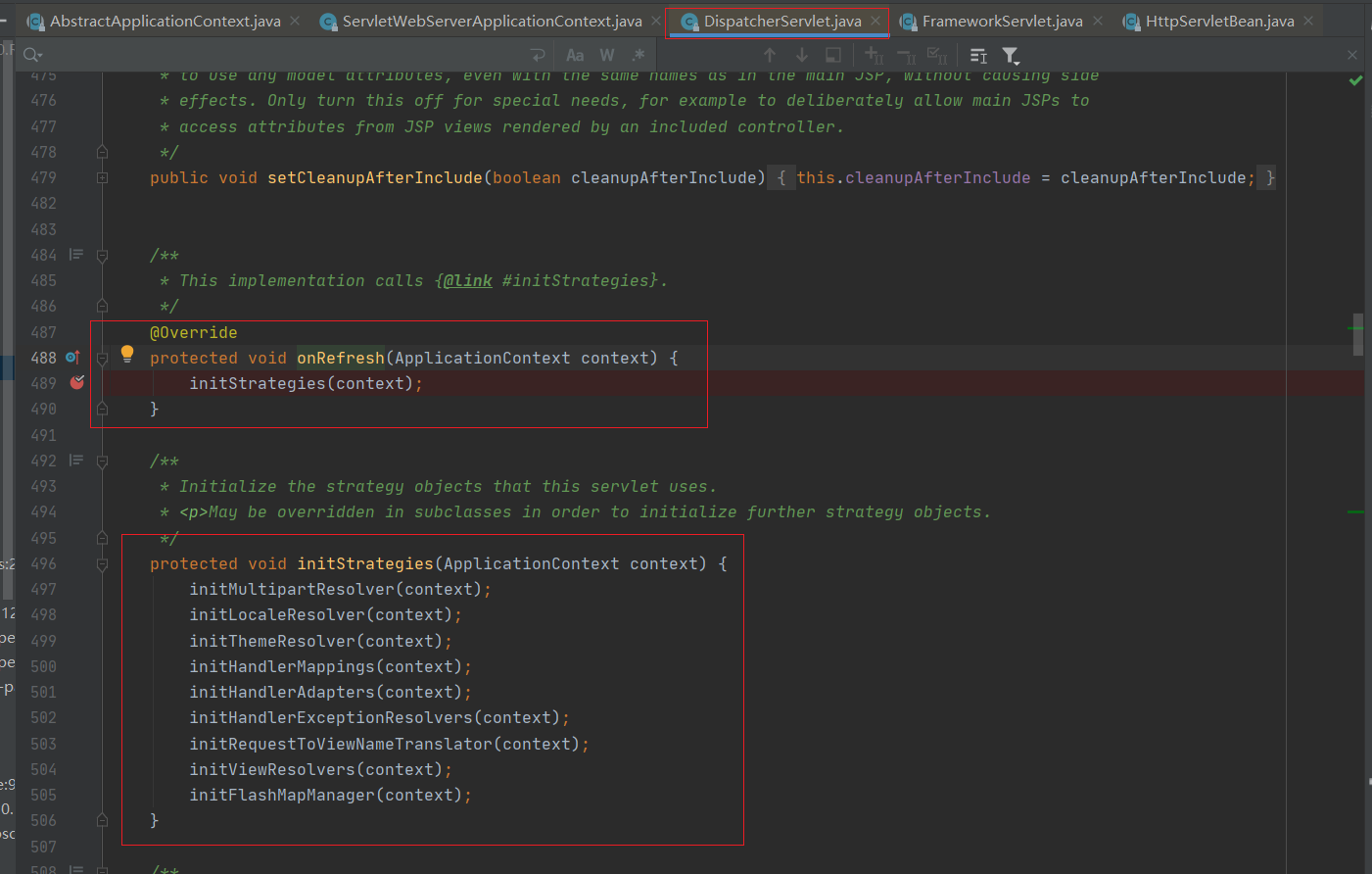Viewport: 1372px width, 874px height.
Task: Click the green inspection checkmark indicator
Action: 1356,80
